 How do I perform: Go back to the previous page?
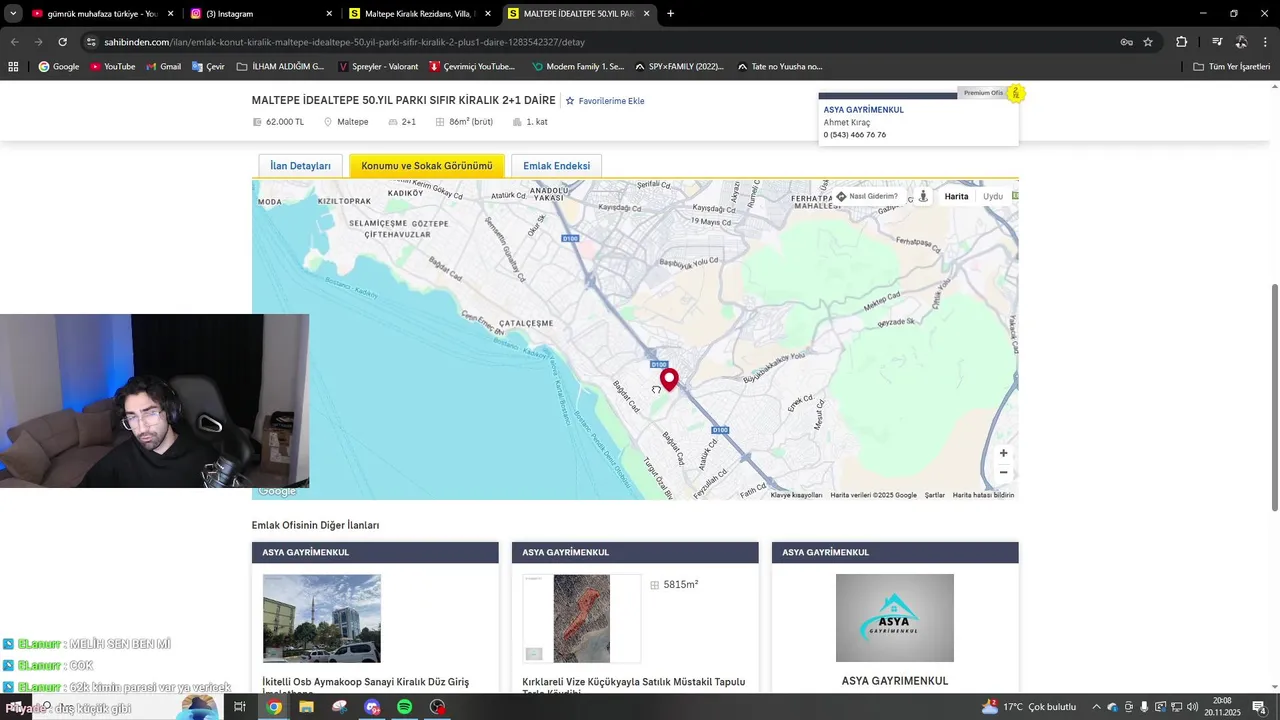coord(14,42)
